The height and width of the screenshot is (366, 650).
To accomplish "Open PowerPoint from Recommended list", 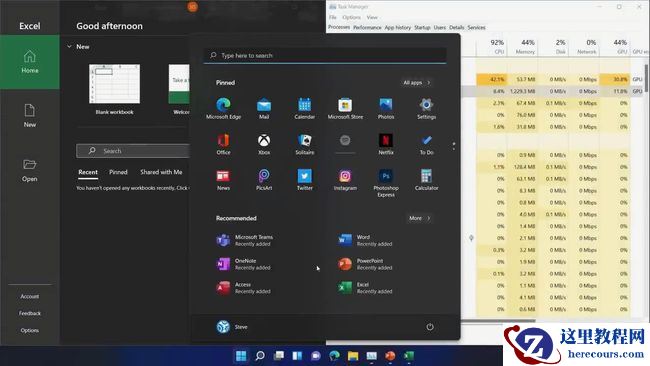I will (365, 264).
